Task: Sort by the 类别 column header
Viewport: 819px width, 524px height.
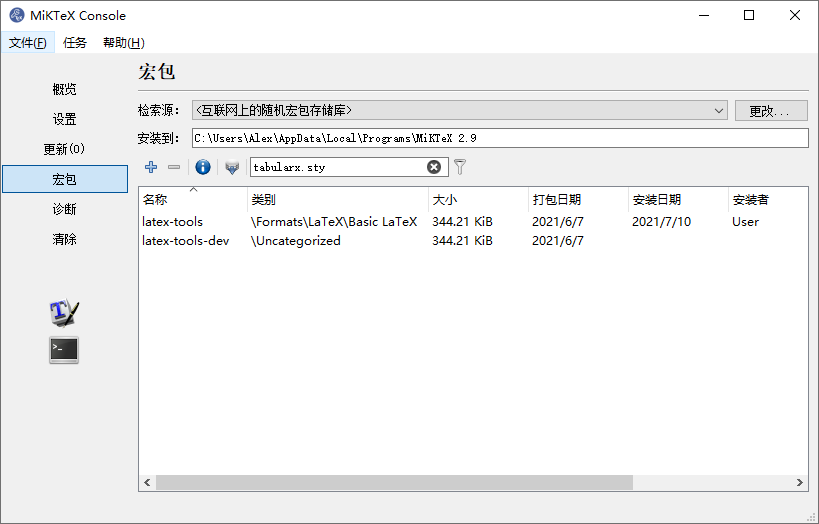Action: (337, 199)
